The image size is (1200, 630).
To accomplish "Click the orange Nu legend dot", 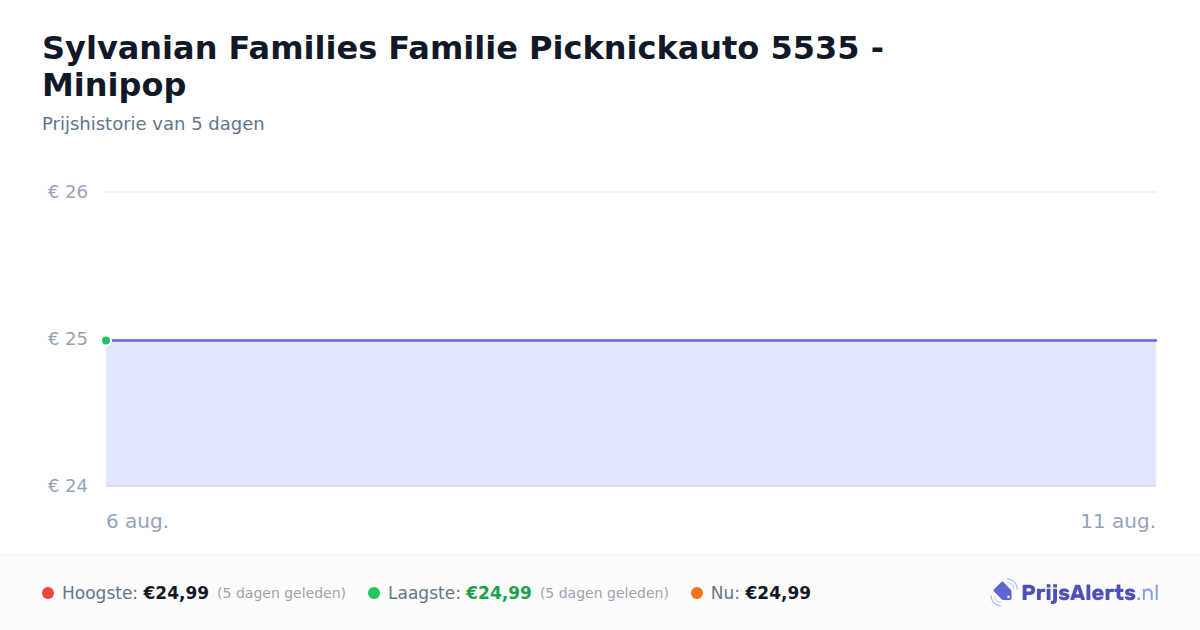I will (x=697, y=593).
